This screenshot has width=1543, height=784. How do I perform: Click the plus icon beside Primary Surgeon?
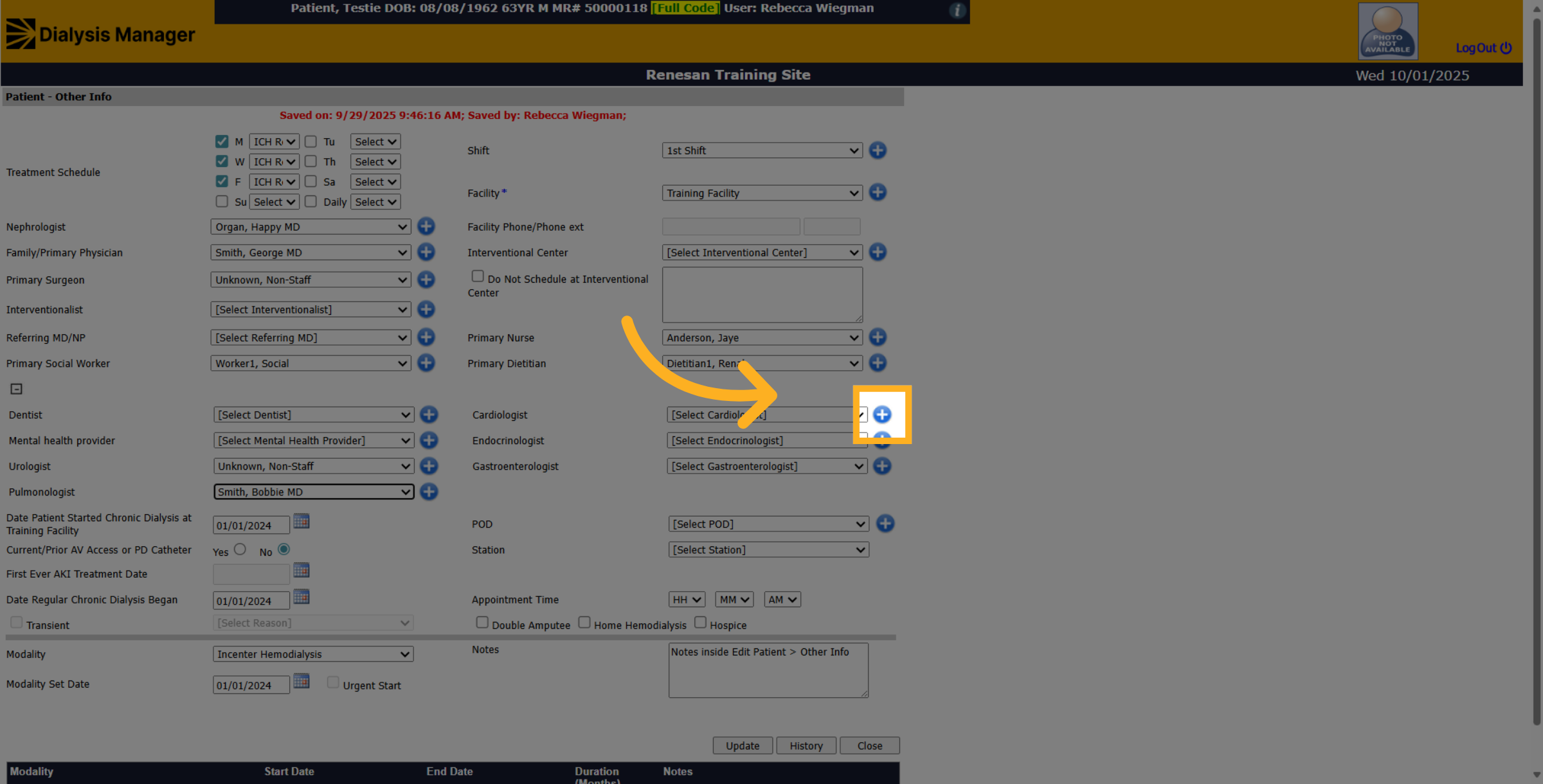pos(426,280)
